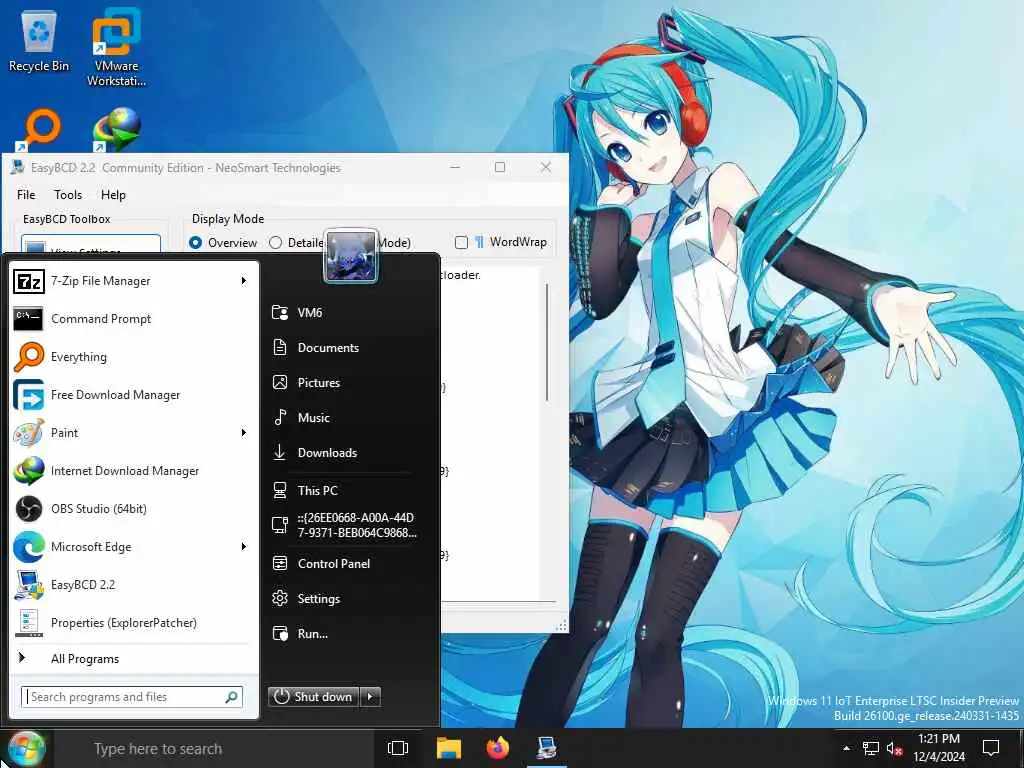The image size is (1024, 768).
Task: Open Firefox from the taskbar
Action: 498,748
